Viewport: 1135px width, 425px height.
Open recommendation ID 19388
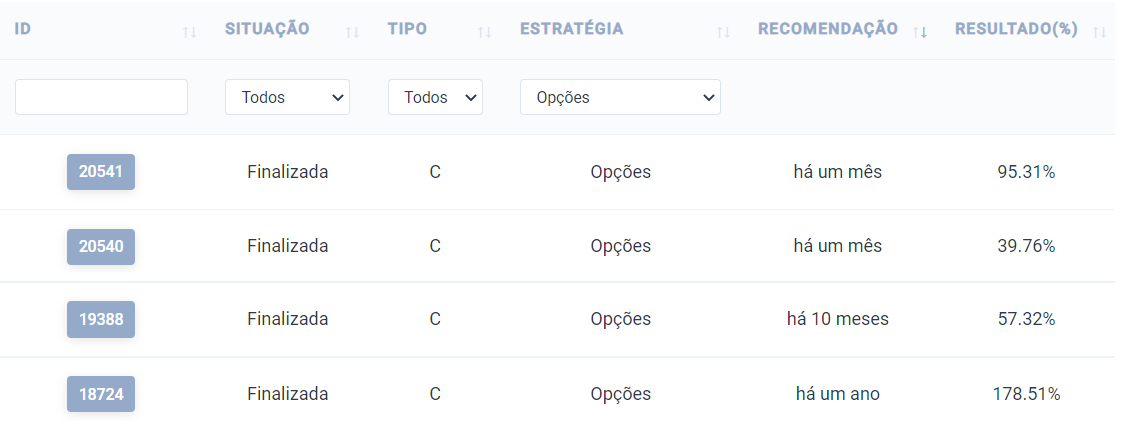pyautogui.click(x=101, y=319)
